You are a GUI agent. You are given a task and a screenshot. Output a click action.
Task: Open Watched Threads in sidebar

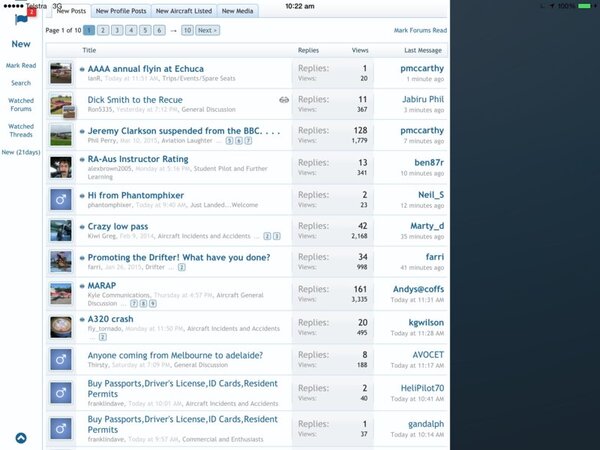(21, 131)
